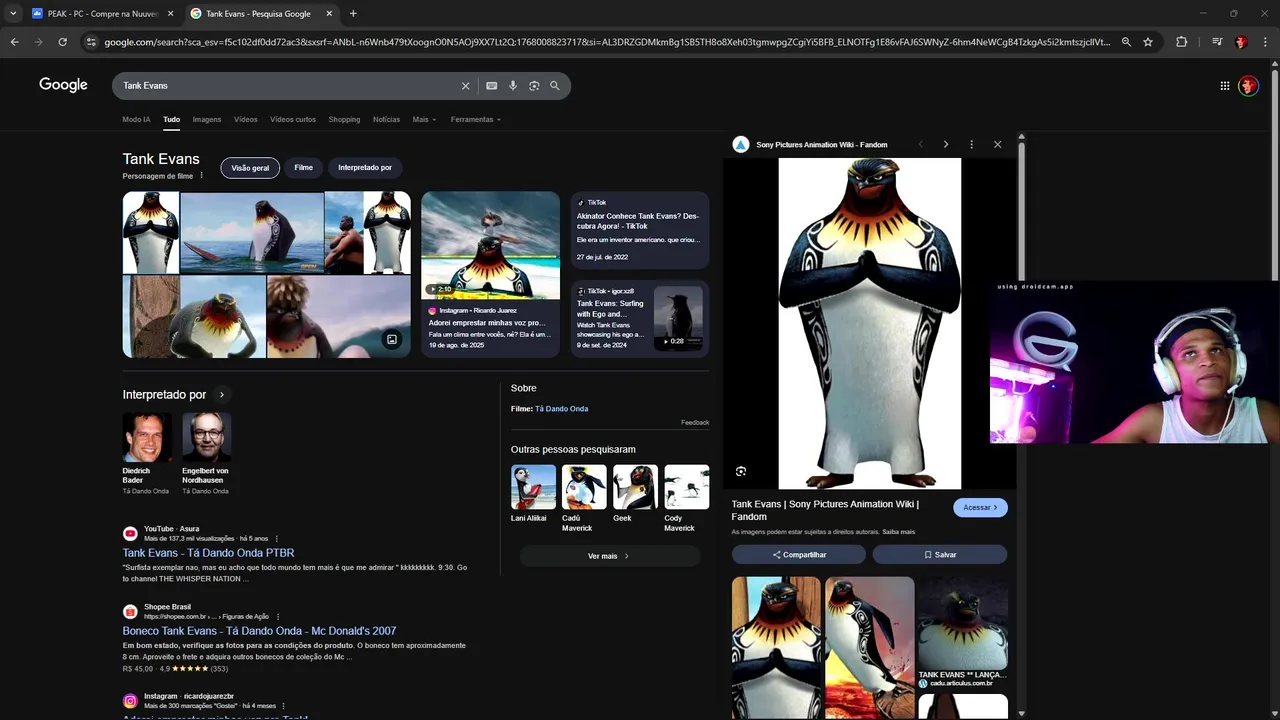Click the Saiba mais link
The image size is (1280, 720).
coord(899,532)
